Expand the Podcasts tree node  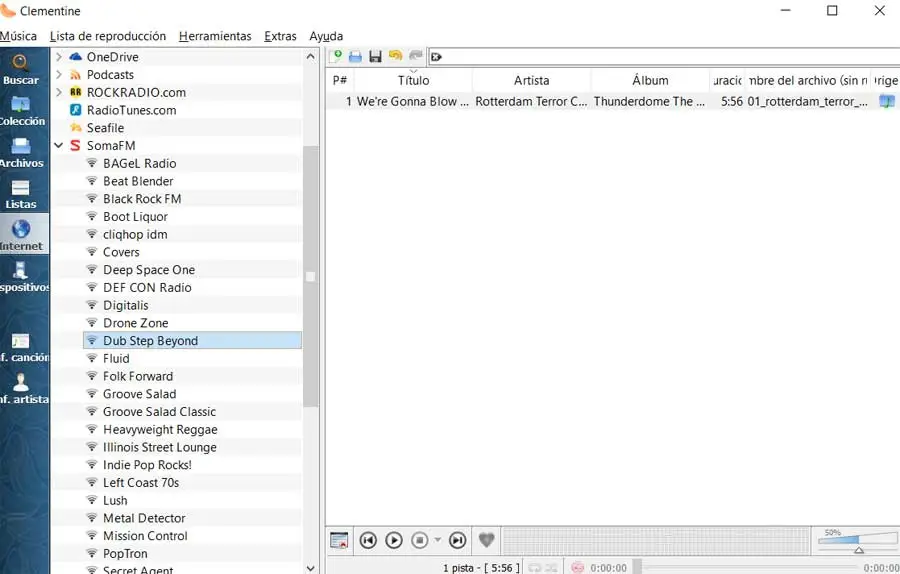[59, 74]
